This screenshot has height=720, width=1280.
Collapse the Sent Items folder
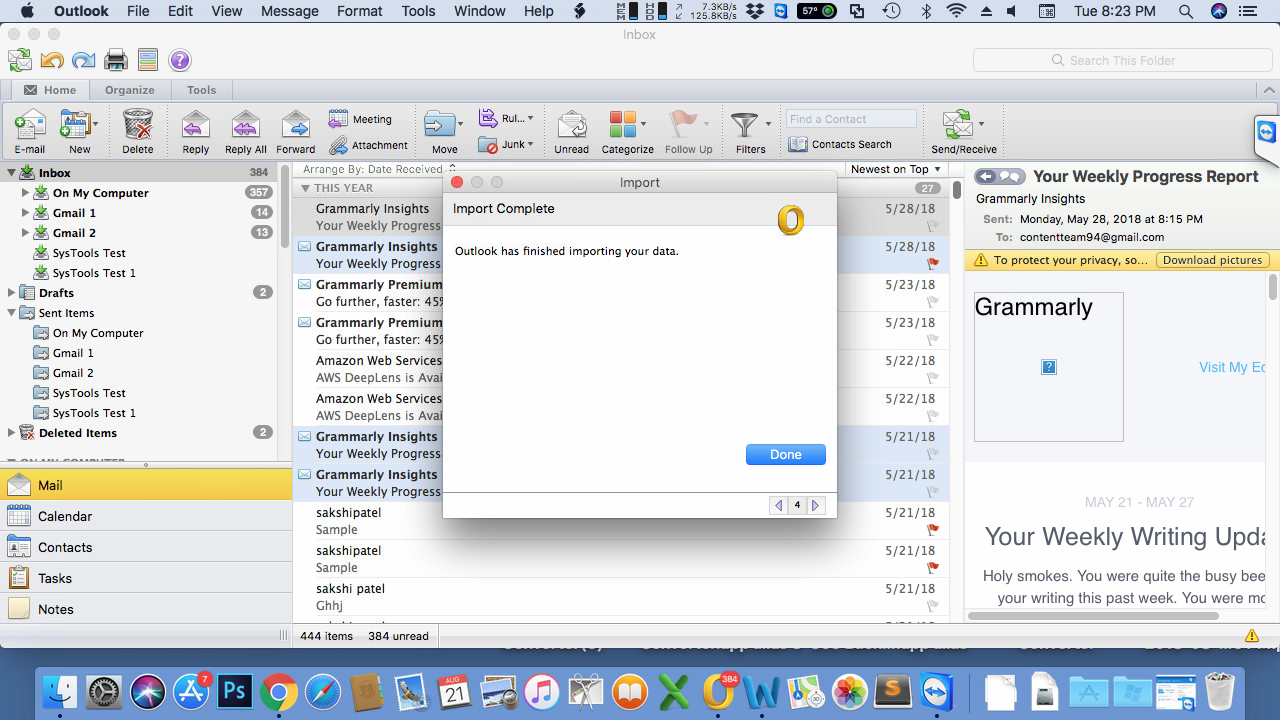[11, 313]
